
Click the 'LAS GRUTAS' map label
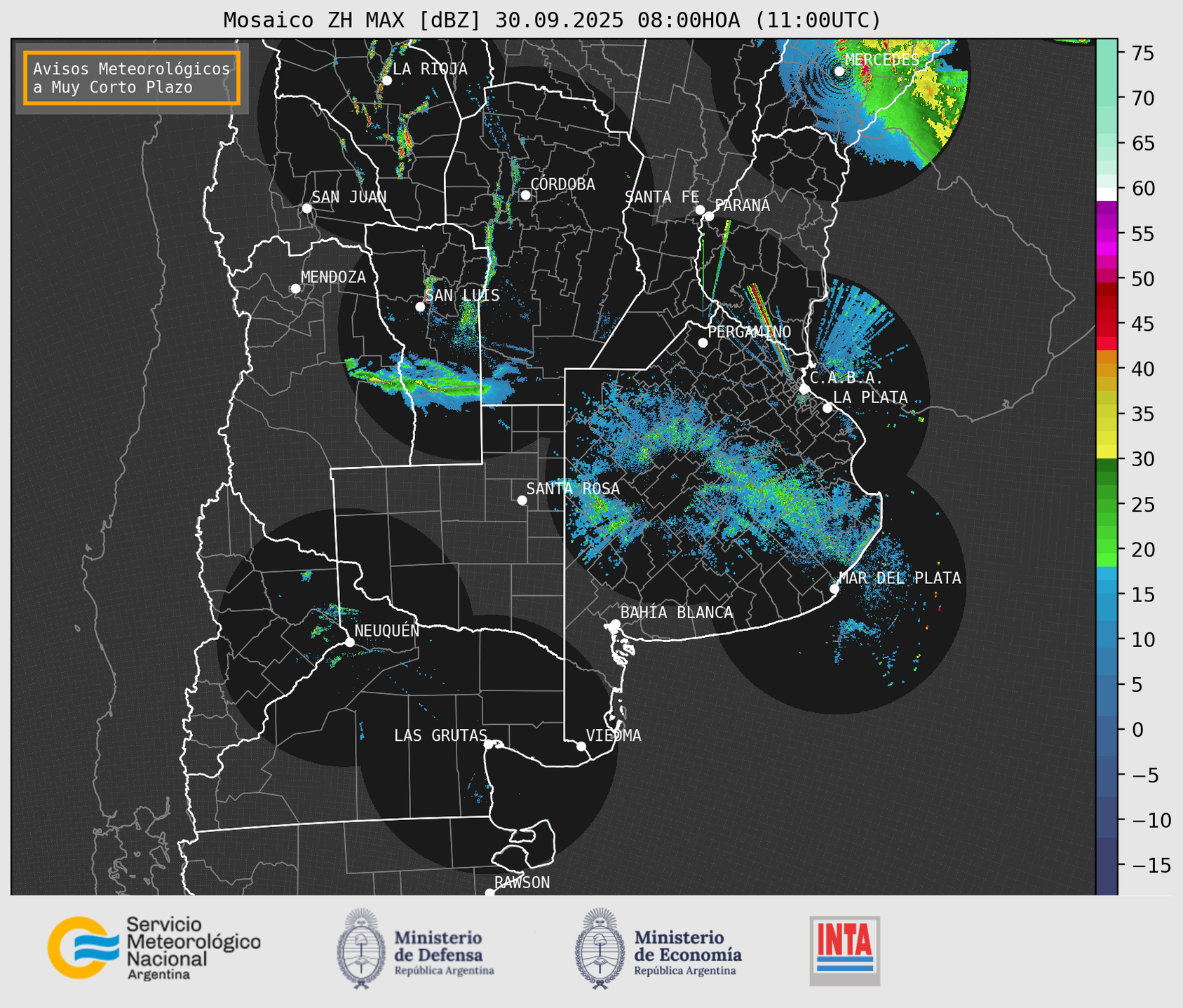(x=440, y=735)
